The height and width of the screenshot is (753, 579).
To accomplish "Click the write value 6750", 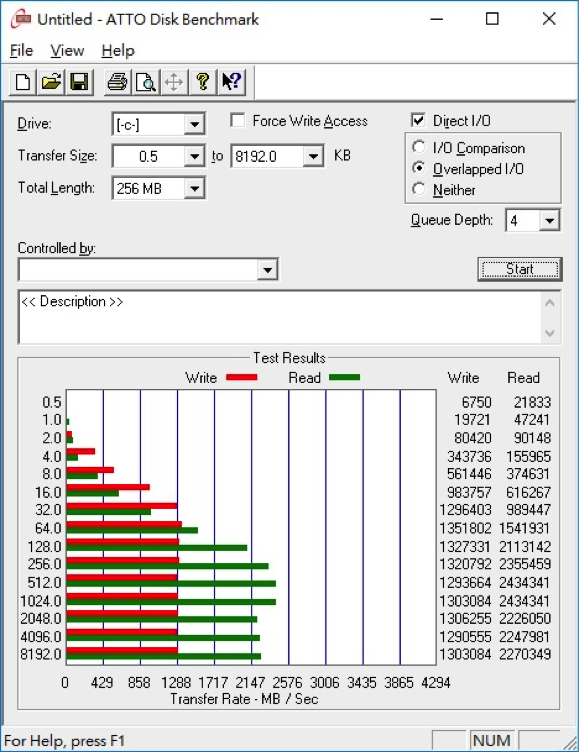I will pyautogui.click(x=476, y=402).
